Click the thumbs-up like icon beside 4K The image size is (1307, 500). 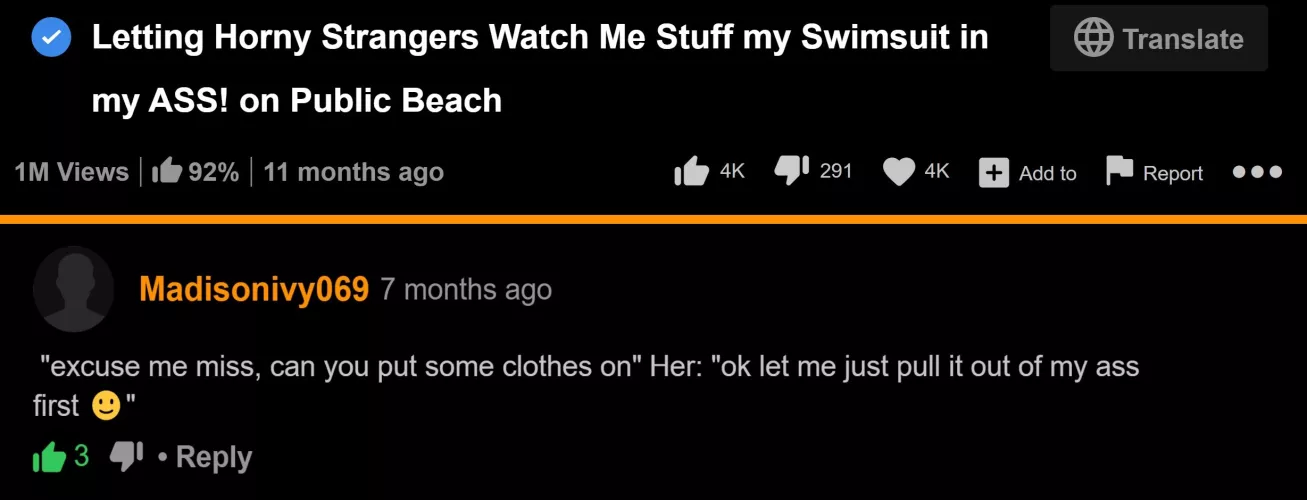(692, 171)
